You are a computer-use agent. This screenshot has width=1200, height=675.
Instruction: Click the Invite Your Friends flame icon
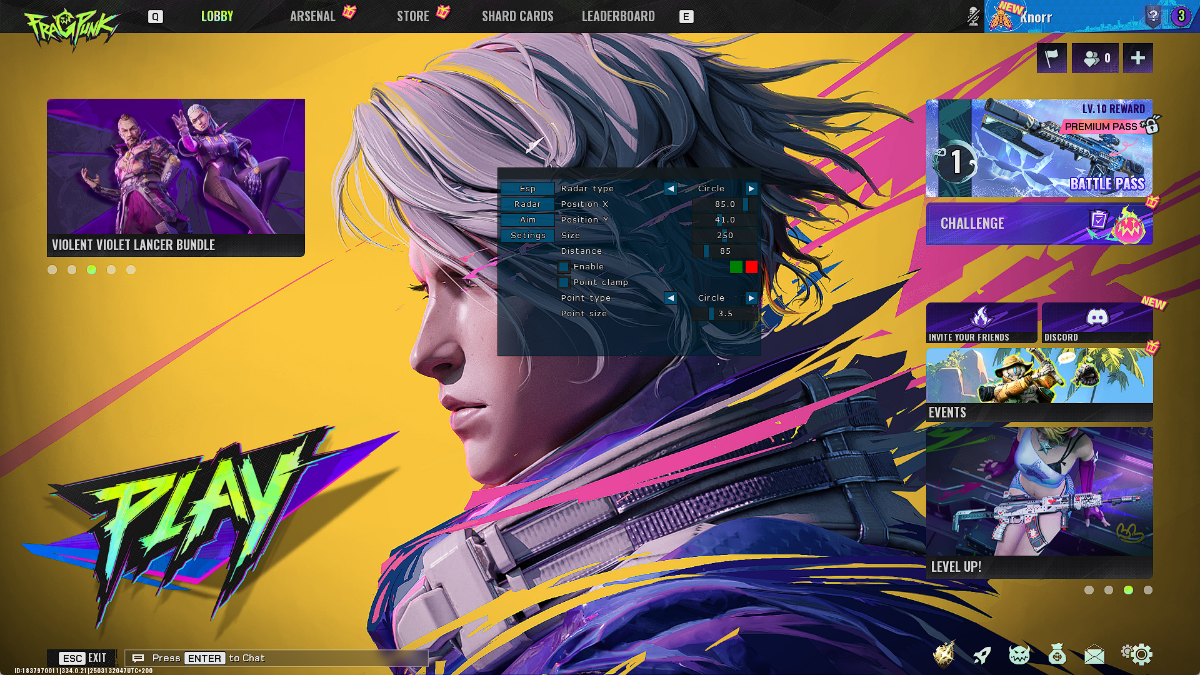point(981,317)
